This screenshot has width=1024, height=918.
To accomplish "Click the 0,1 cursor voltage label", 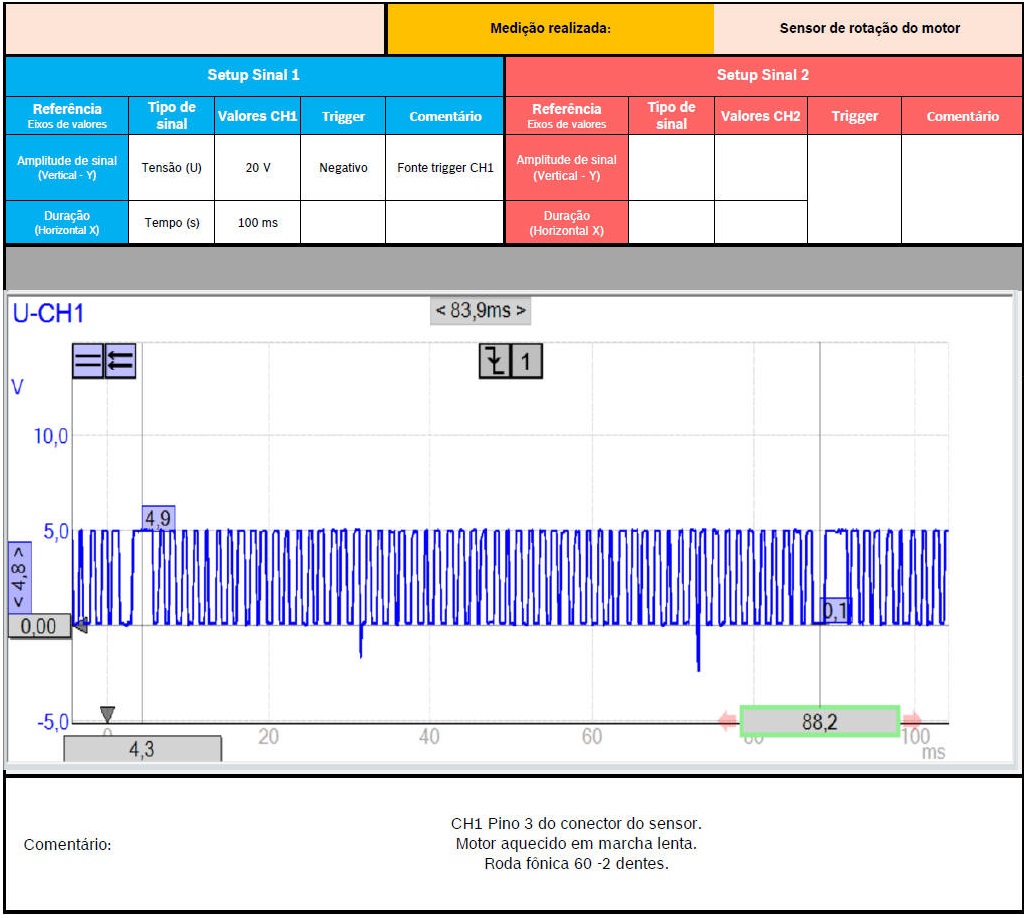I will (x=835, y=610).
